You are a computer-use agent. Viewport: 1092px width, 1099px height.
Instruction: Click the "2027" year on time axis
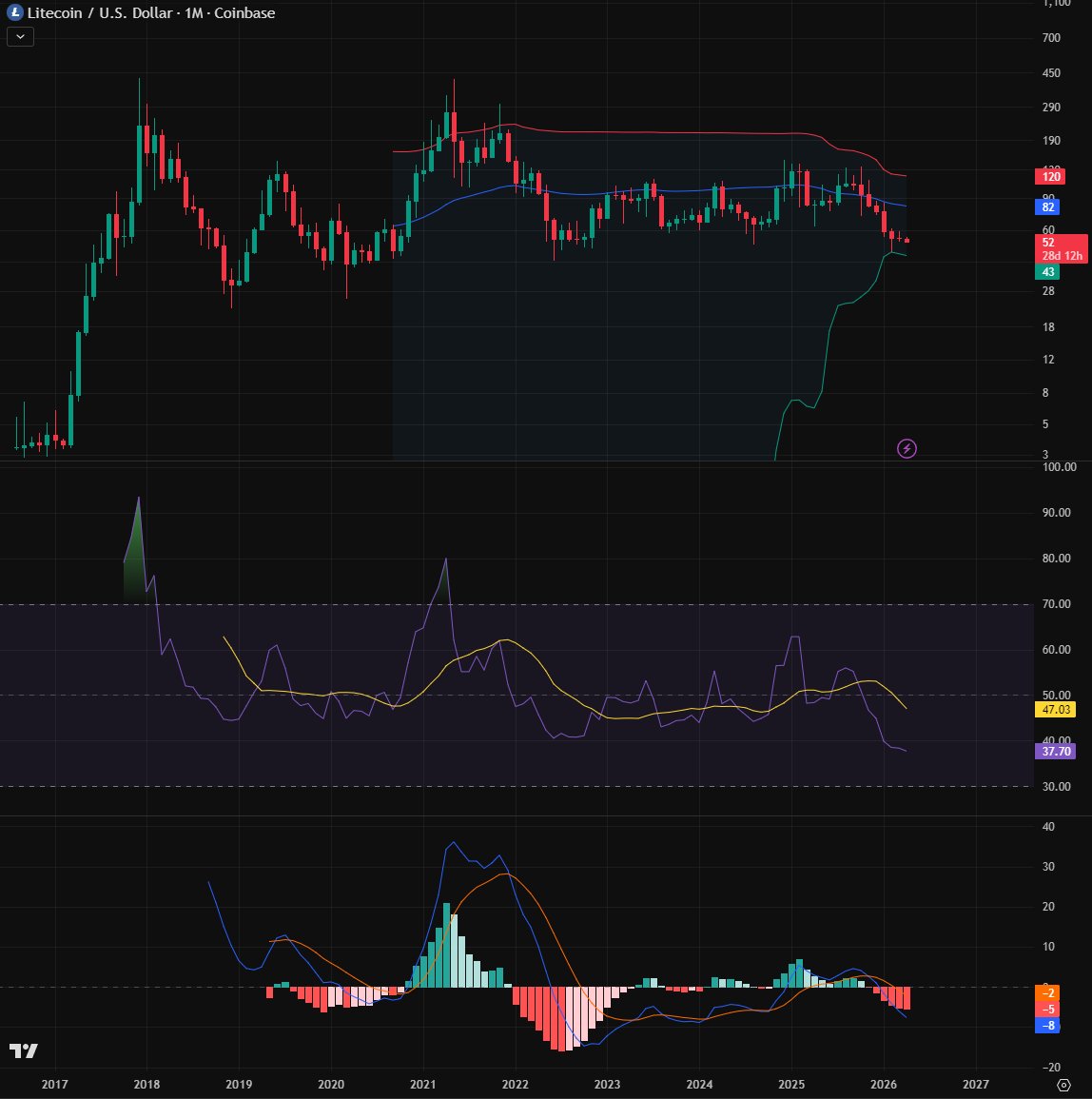(976, 1085)
